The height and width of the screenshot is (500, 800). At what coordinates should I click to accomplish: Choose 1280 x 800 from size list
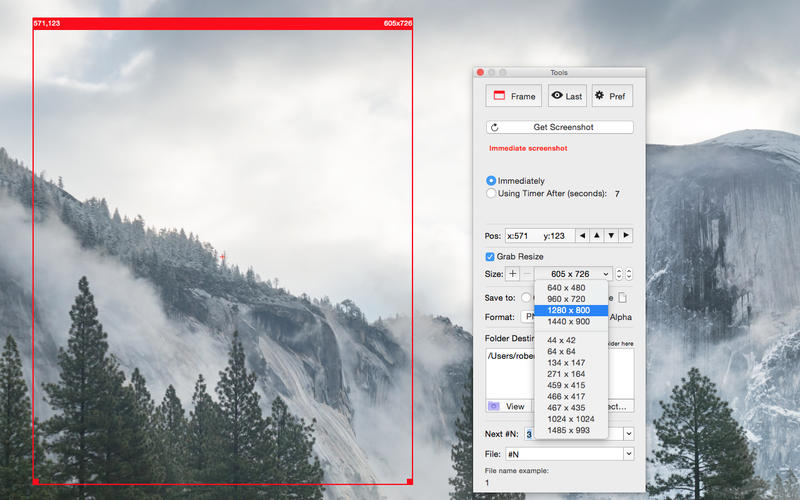tap(568, 310)
